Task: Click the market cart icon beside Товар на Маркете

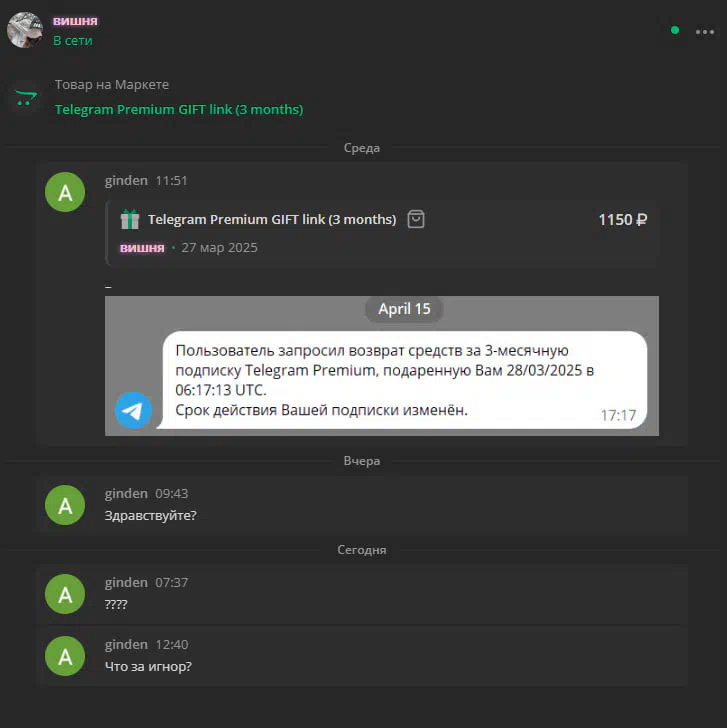Action: [26, 98]
